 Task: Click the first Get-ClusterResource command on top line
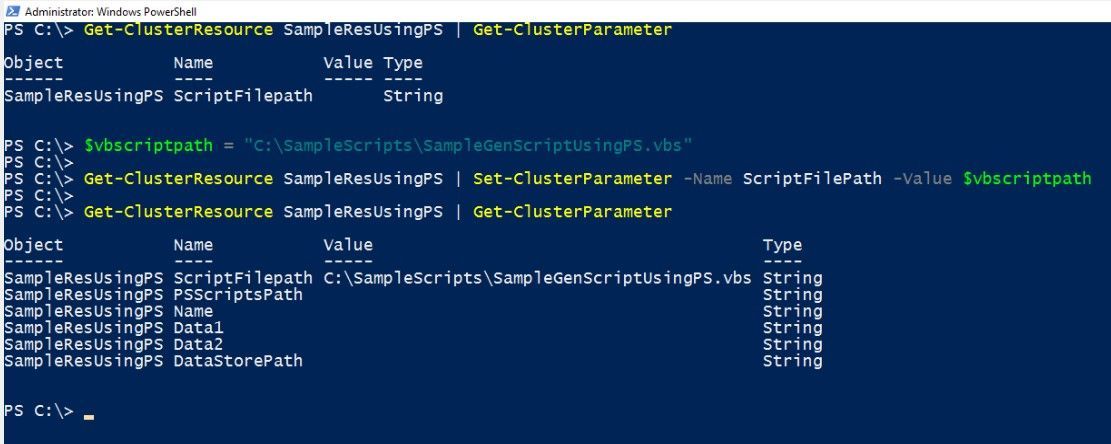click(178, 30)
